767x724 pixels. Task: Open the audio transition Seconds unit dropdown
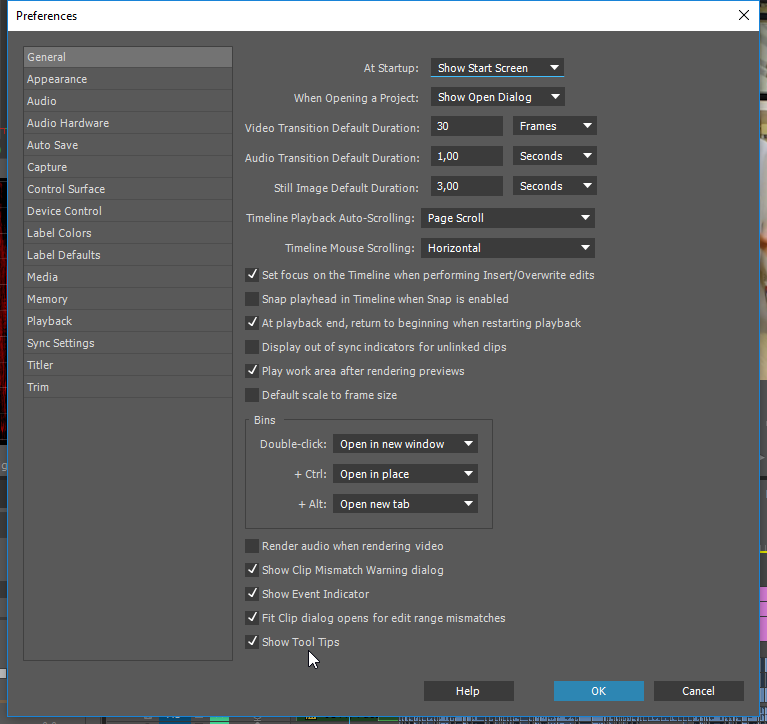pos(555,156)
